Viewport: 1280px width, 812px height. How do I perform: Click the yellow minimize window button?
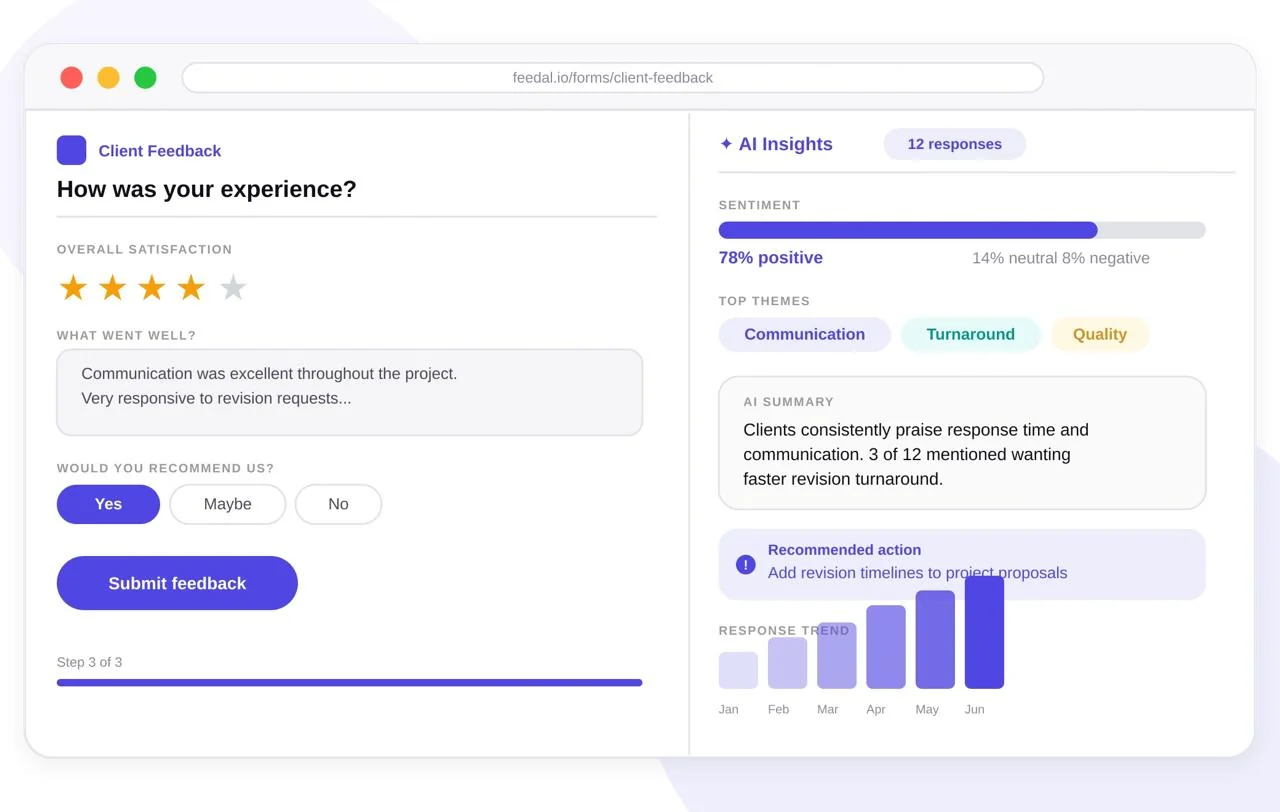[x=108, y=77]
